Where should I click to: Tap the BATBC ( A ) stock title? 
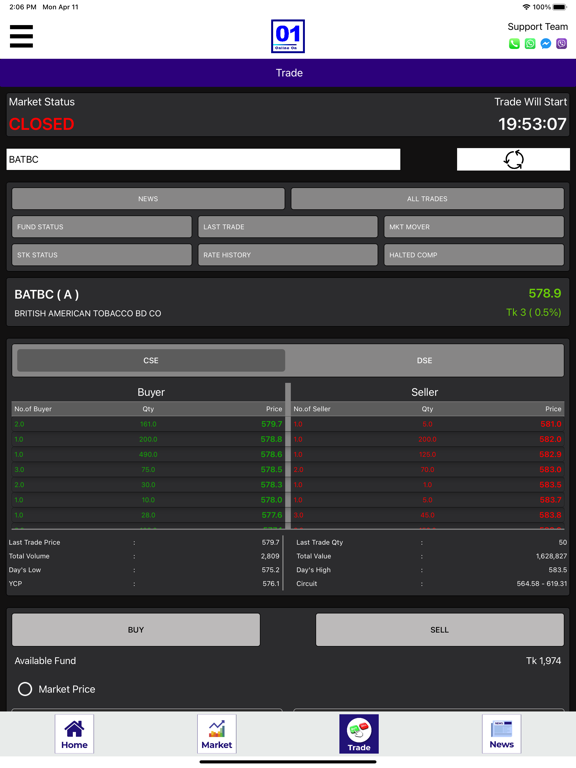(47, 294)
